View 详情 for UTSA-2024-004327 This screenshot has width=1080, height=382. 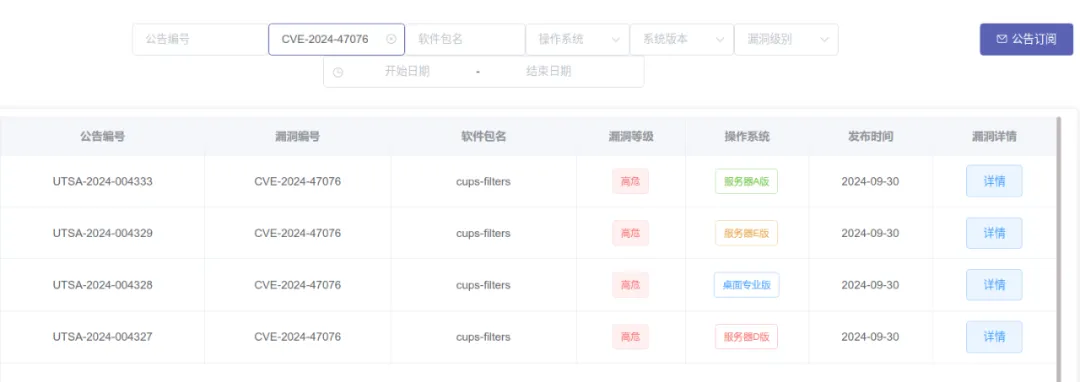coord(994,337)
